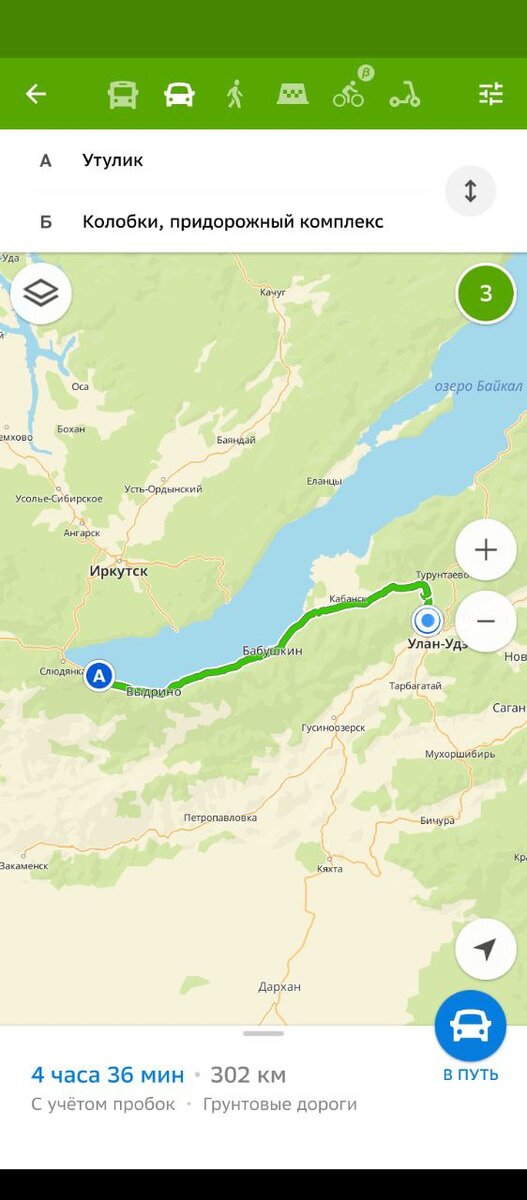Zoom out with the minus button
Image resolution: width=527 pixels, height=1200 pixels.
coord(486,621)
